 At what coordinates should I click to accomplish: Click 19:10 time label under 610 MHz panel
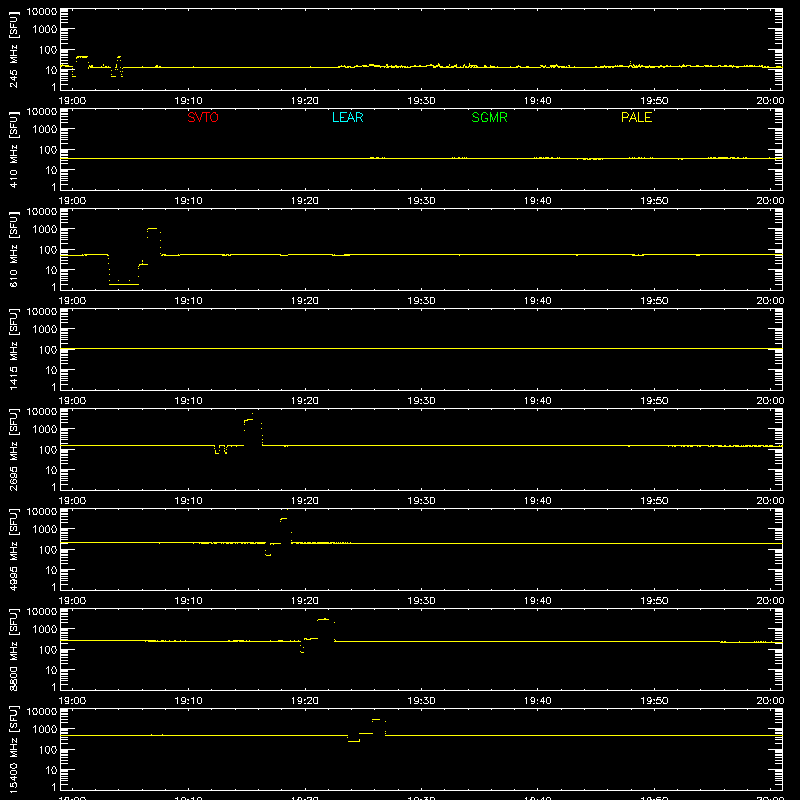(x=188, y=301)
